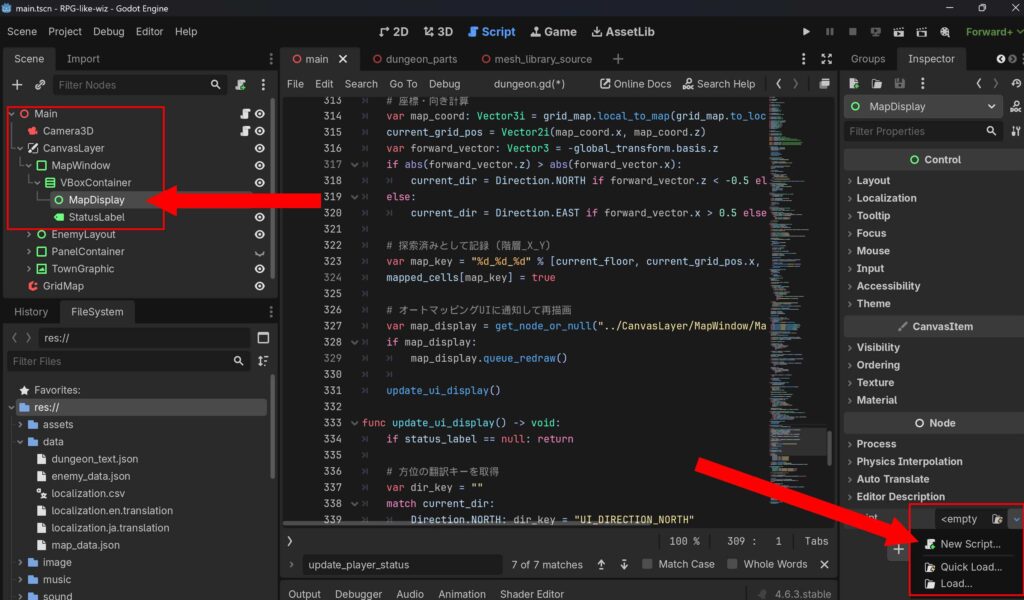
Task: Stop the running project
Action: [852, 31]
